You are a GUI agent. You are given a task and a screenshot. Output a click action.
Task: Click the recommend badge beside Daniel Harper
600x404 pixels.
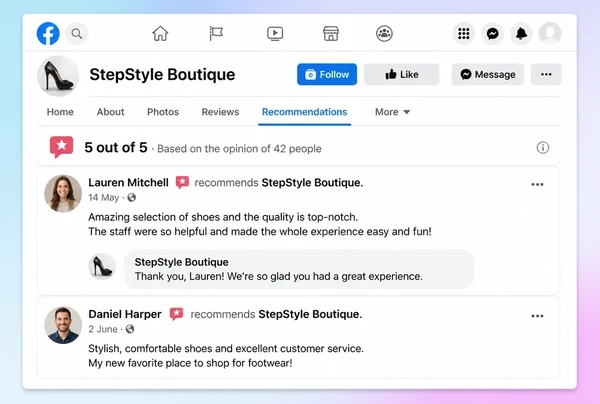tap(176, 314)
